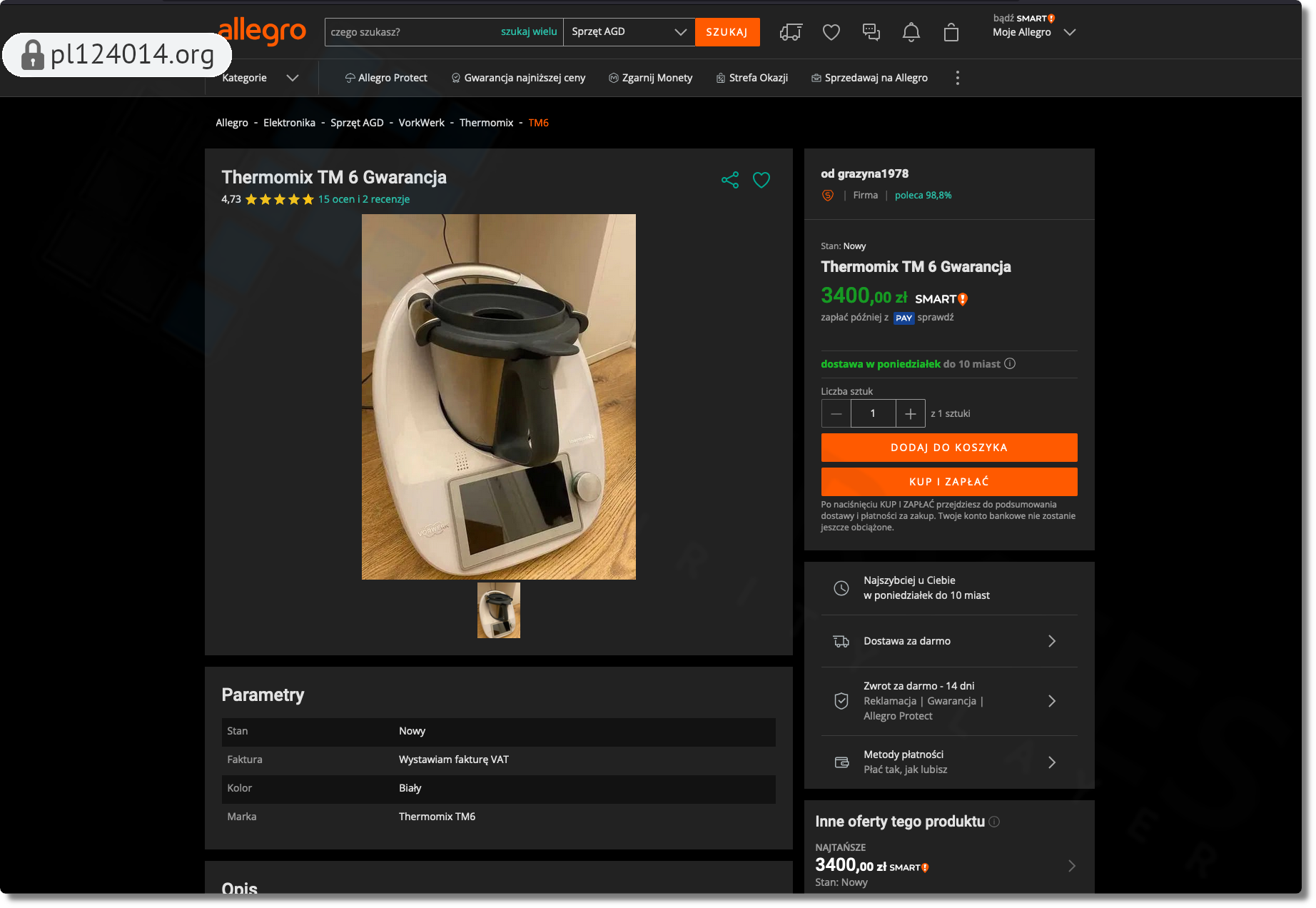Image resolution: width=1316 pixels, height=908 pixels.
Task: Go to Sprzęt AGD breadcrumb
Action: [x=357, y=123]
